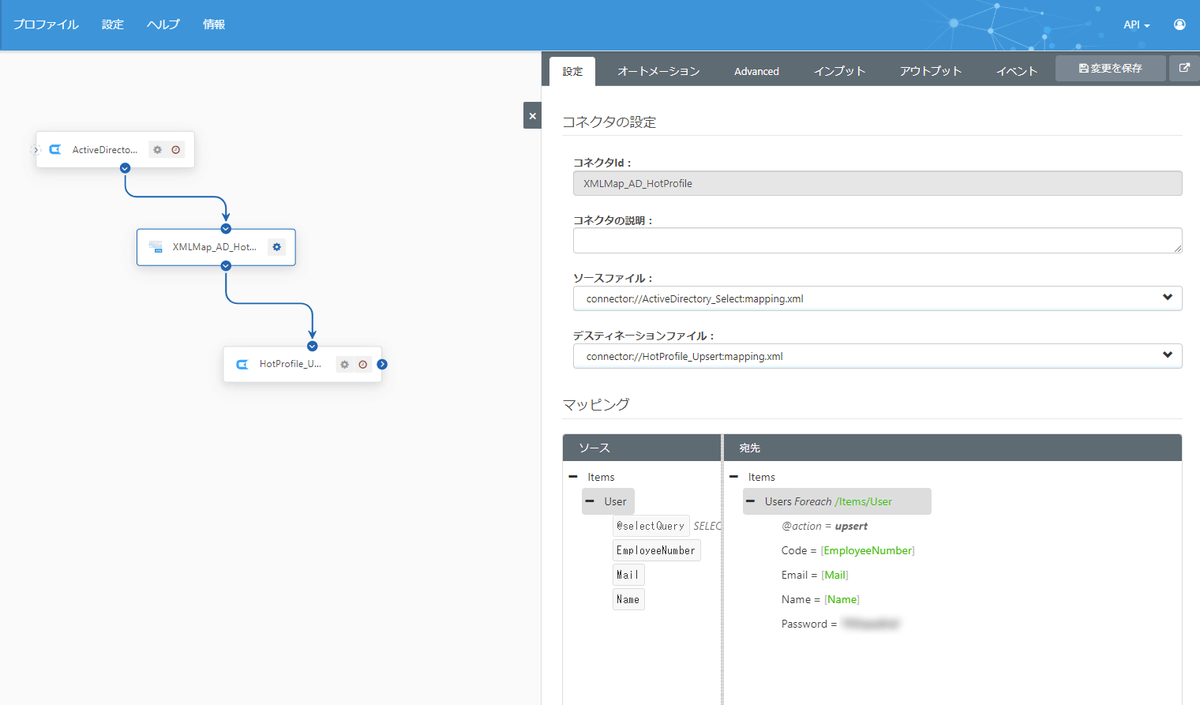Open the API dropdown menu
This screenshot has width=1200, height=705.
(1137, 24)
